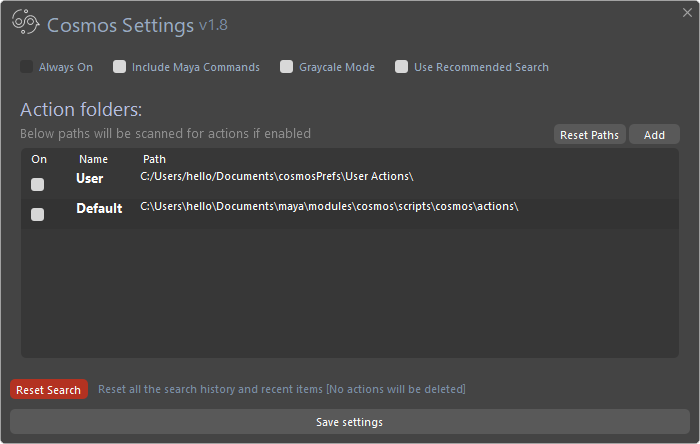Click the Action folders heading

click(81, 109)
